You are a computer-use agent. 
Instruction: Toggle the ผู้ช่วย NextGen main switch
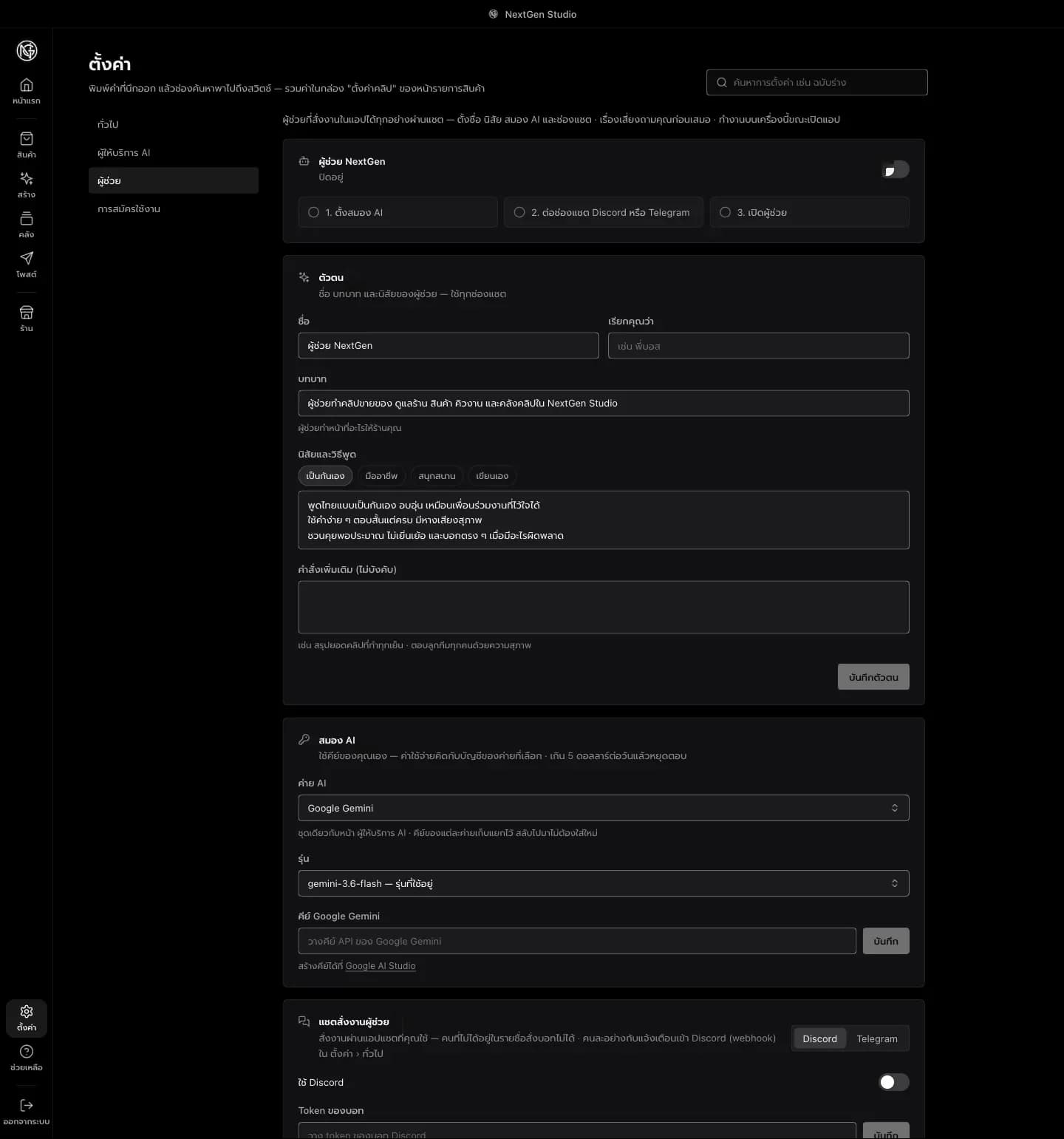895,169
